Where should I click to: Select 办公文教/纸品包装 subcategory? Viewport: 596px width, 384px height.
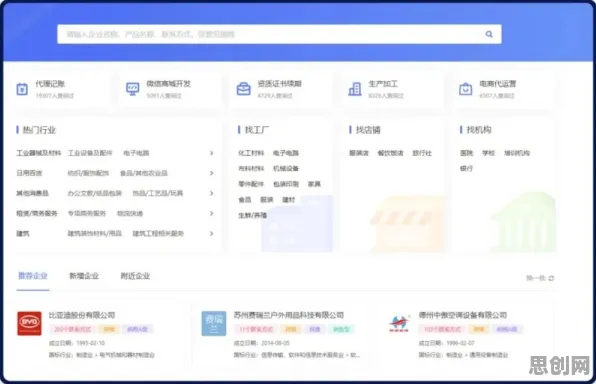point(95,193)
